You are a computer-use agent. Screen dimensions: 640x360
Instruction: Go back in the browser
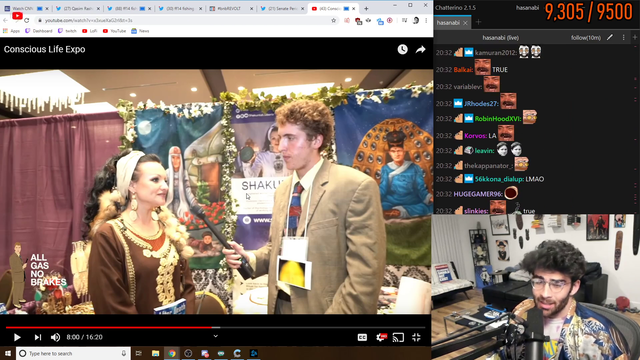click(5, 20)
